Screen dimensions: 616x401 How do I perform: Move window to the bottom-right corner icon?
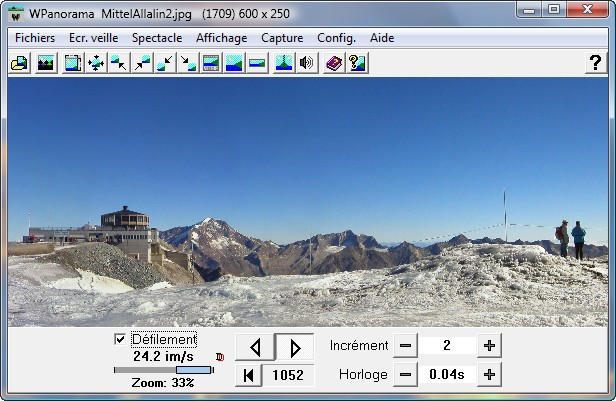(188, 63)
